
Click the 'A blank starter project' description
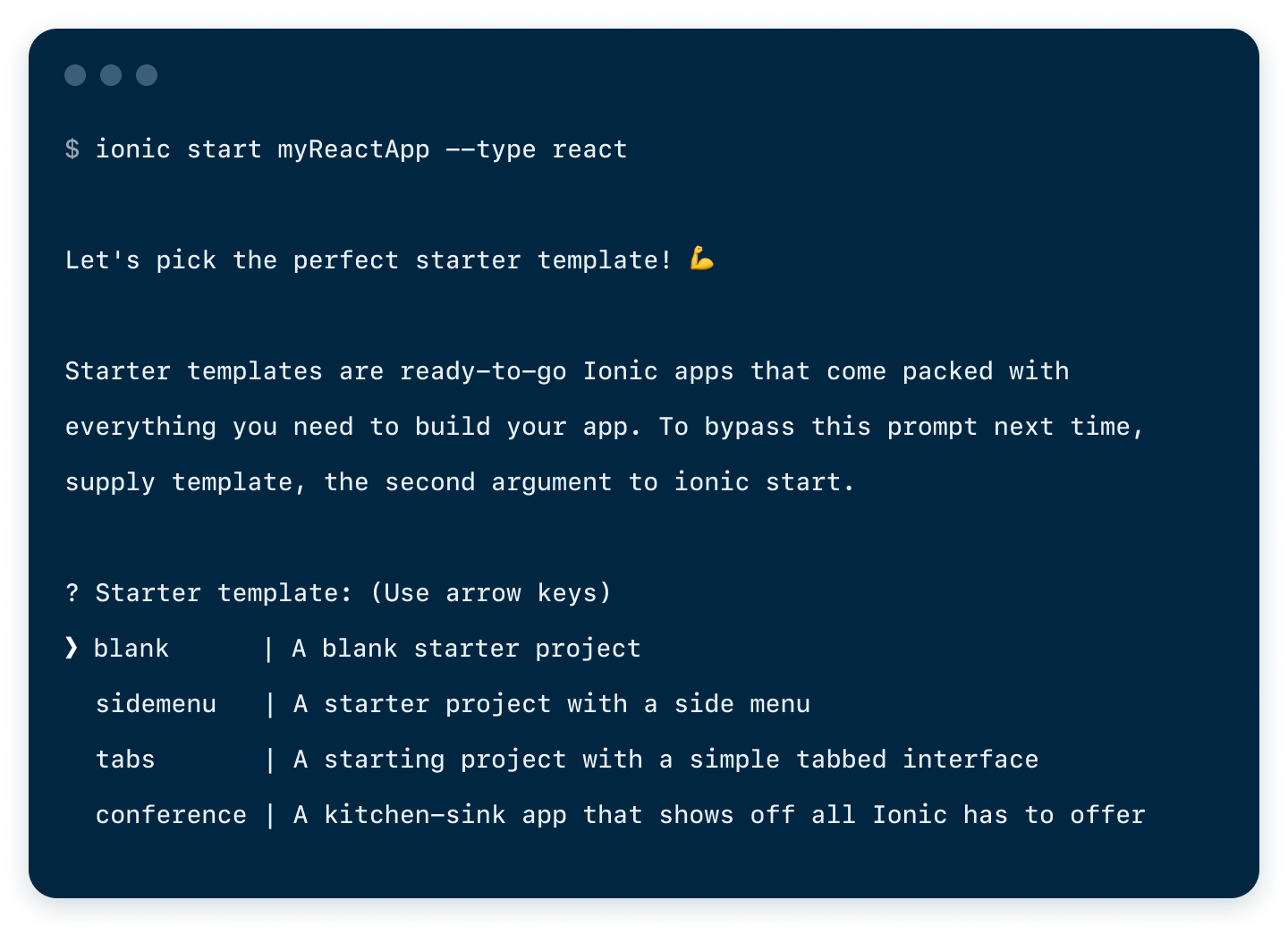466,649
